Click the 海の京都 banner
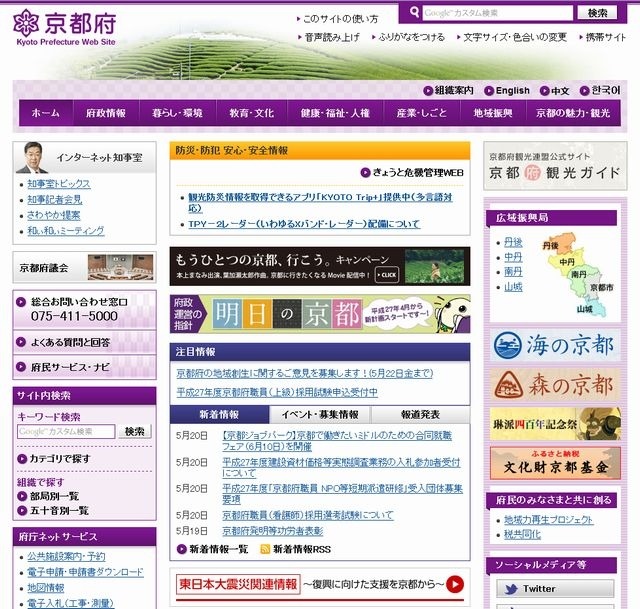 pos(555,345)
